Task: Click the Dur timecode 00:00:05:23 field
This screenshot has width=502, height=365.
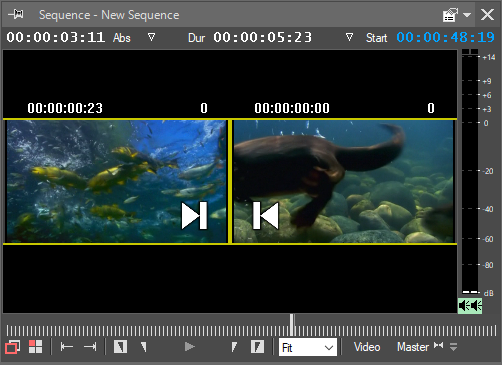Action: (263, 37)
